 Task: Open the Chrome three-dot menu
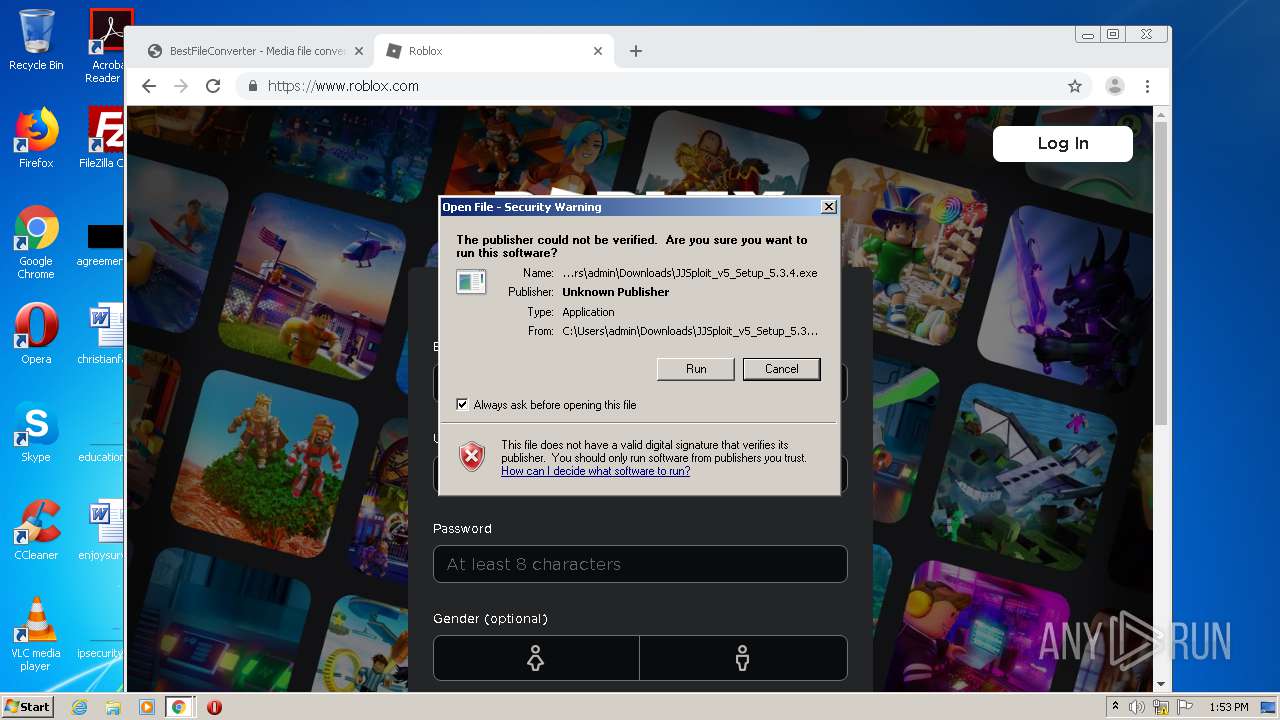pos(1148,86)
